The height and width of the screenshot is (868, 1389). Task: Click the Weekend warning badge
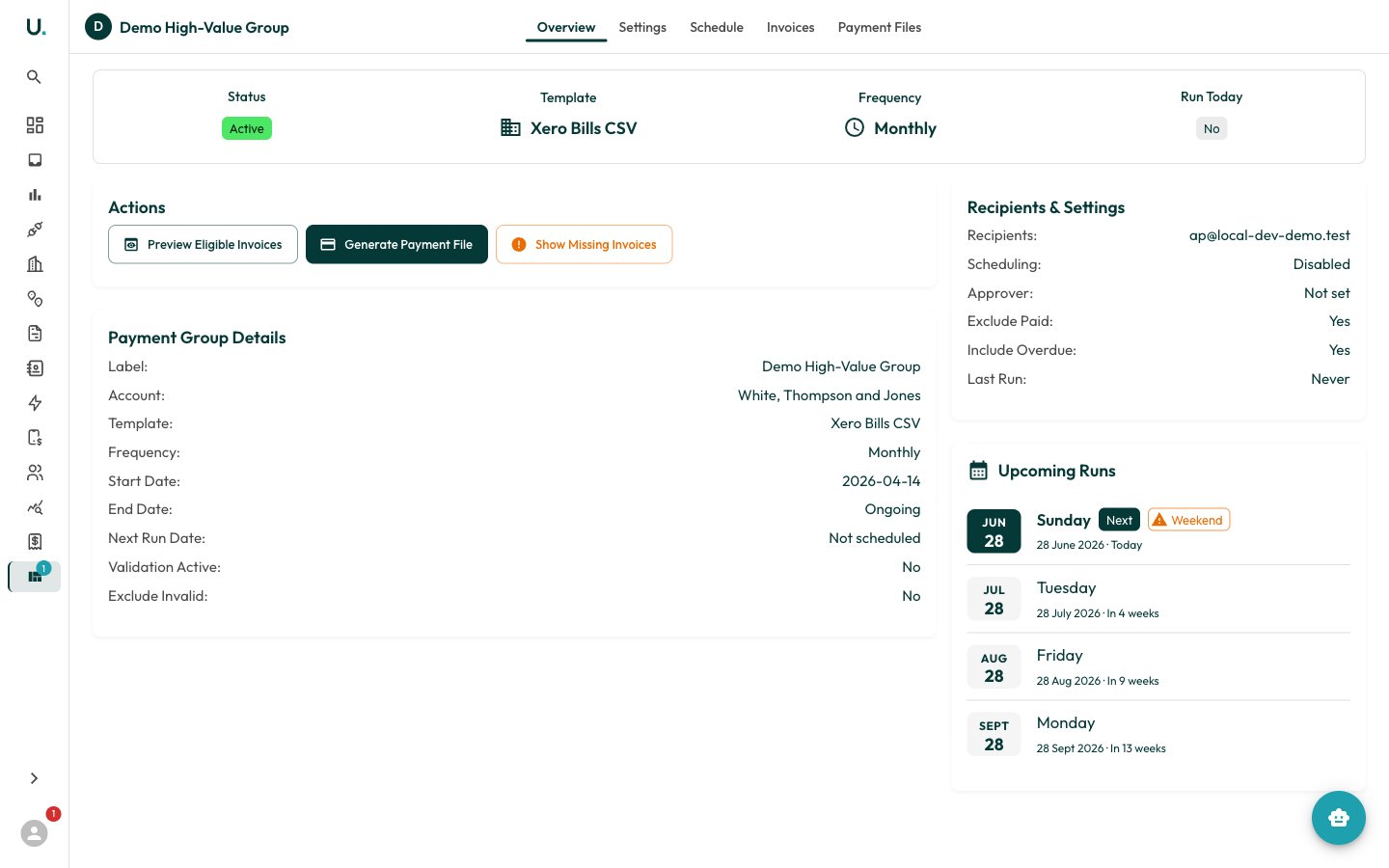(1188, 520)
